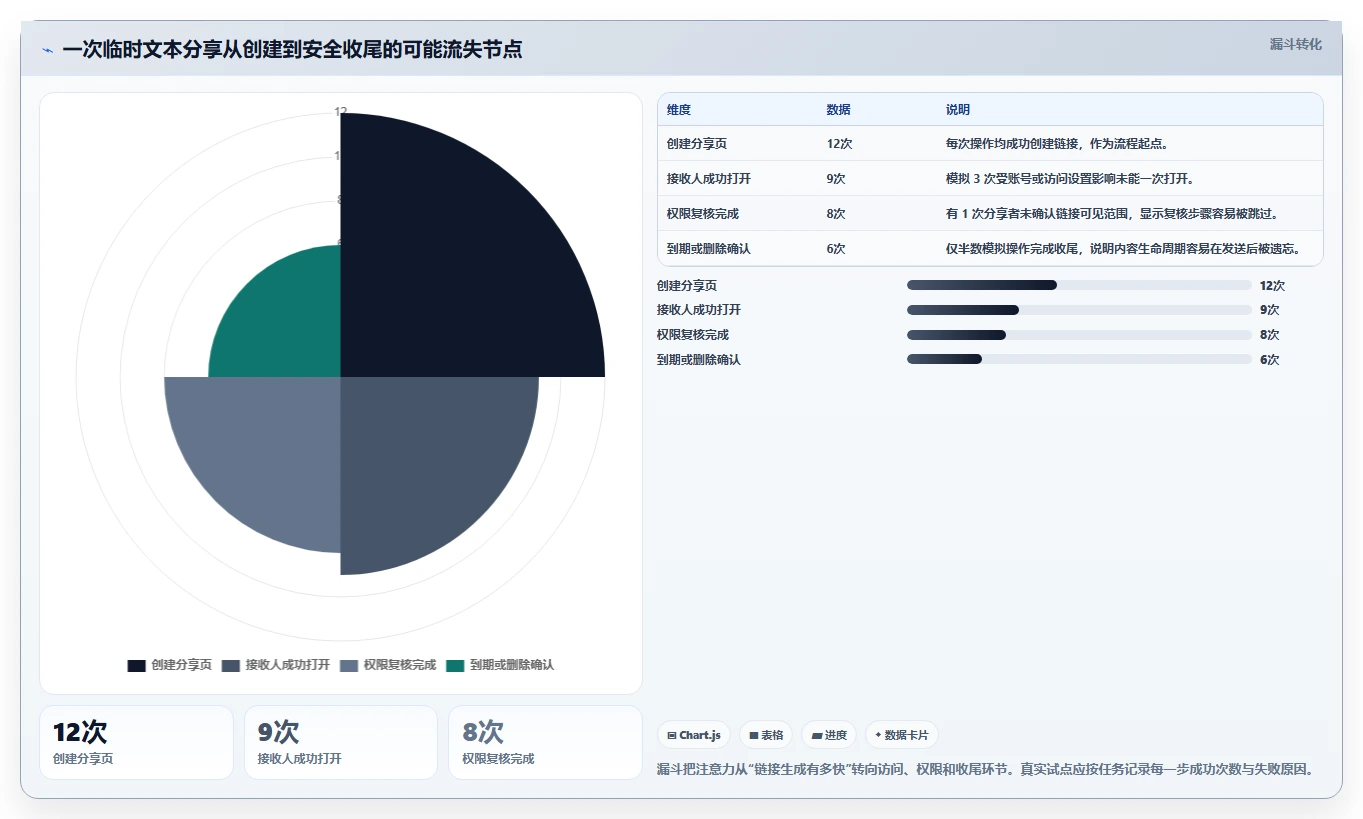Click the 12次 value beside the progress bars
1363x819 pixels.
point(1272,285)
